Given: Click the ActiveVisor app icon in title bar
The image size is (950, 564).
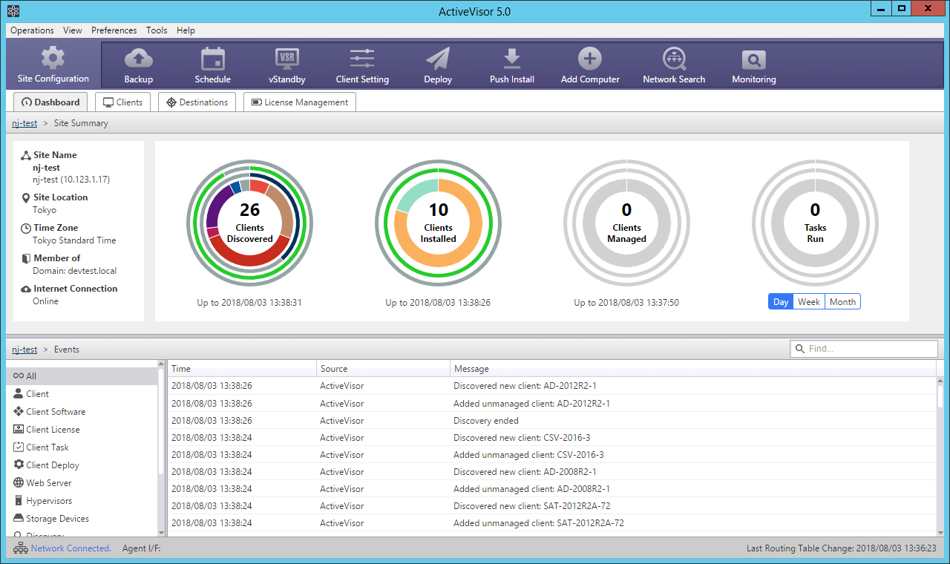Looking at the screenshot, I should pos(13,10).
